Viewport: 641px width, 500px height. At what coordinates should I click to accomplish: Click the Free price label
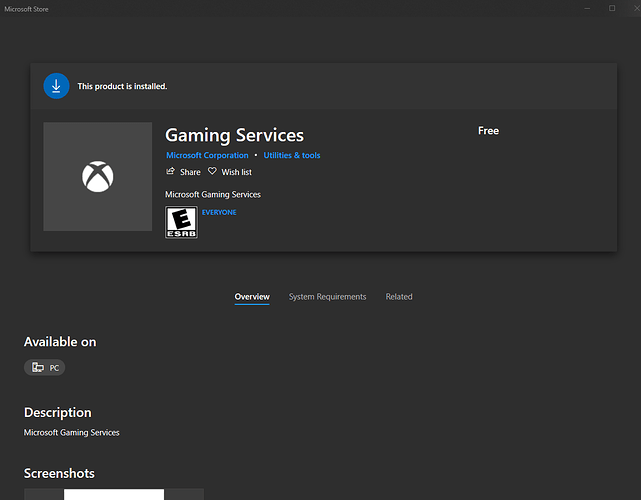[x=488, y=131]
